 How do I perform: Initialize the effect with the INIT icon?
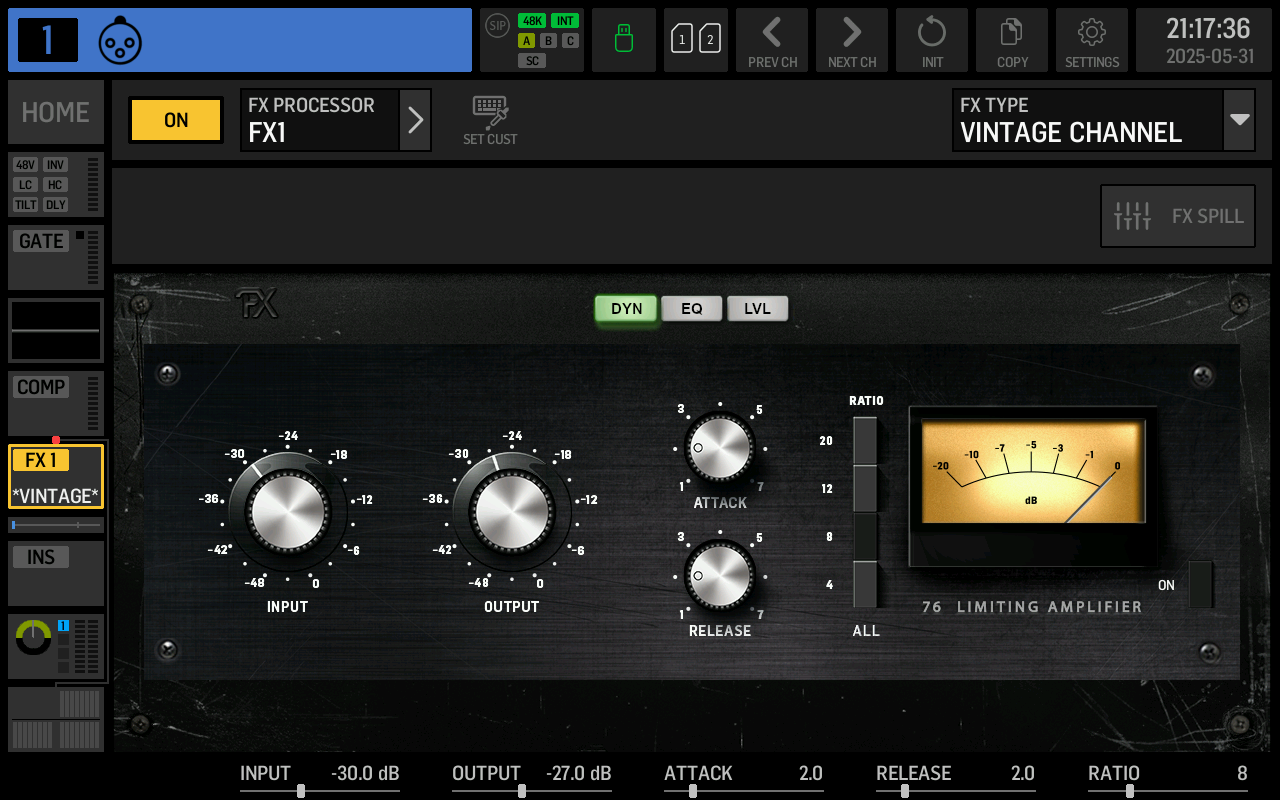(931, 40)
